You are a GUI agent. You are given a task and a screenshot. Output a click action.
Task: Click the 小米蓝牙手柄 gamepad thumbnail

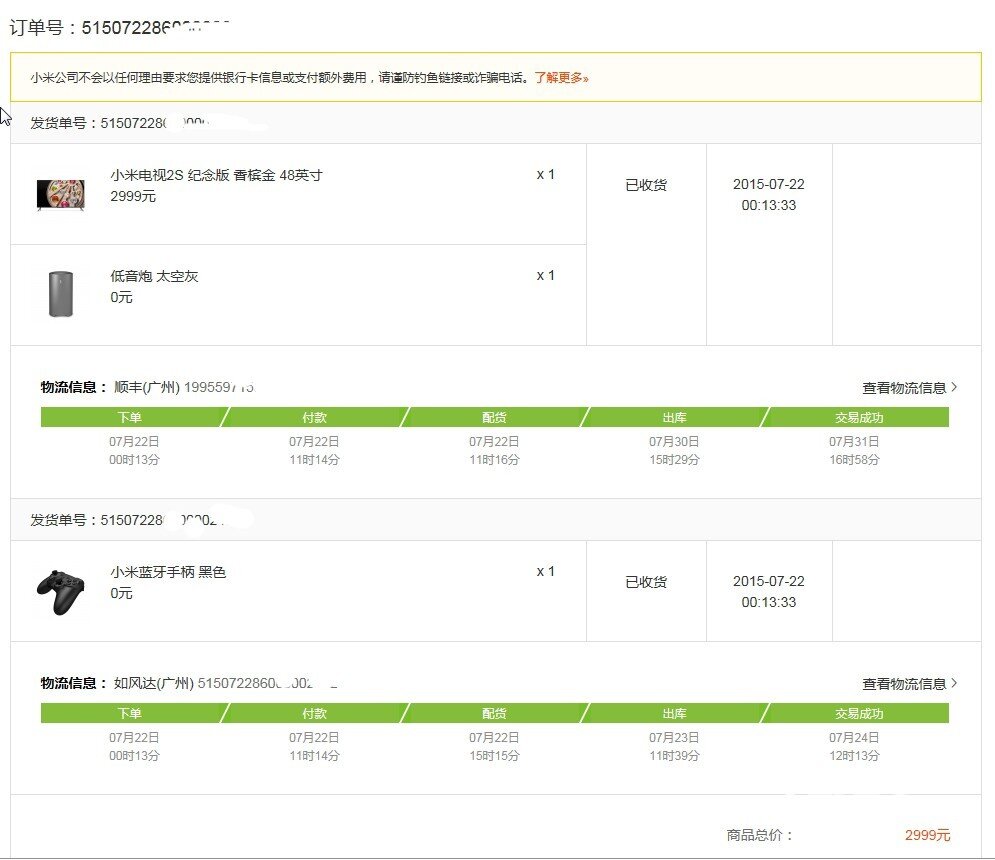(x=61, y=592)
